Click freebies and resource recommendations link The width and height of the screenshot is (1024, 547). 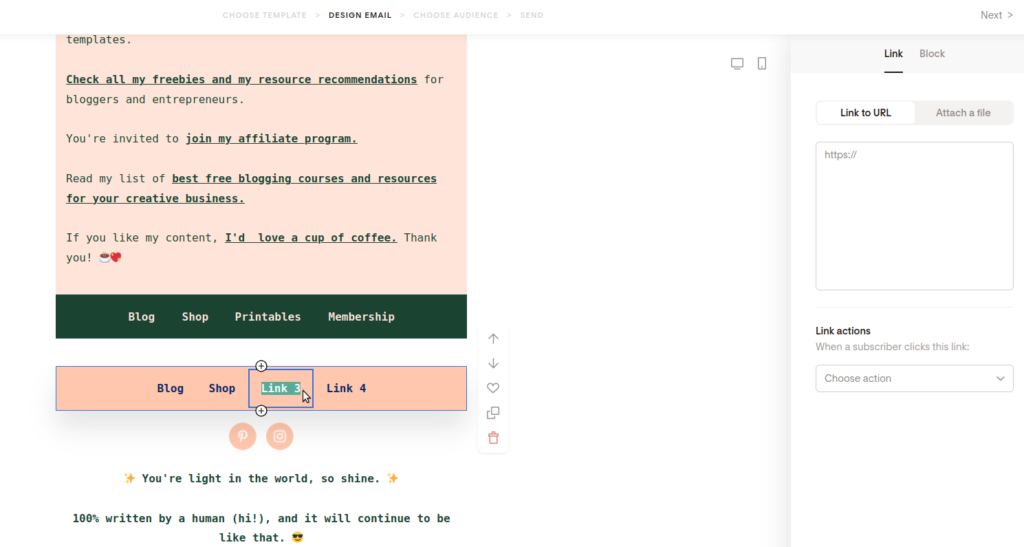click(x=241, y=80)
